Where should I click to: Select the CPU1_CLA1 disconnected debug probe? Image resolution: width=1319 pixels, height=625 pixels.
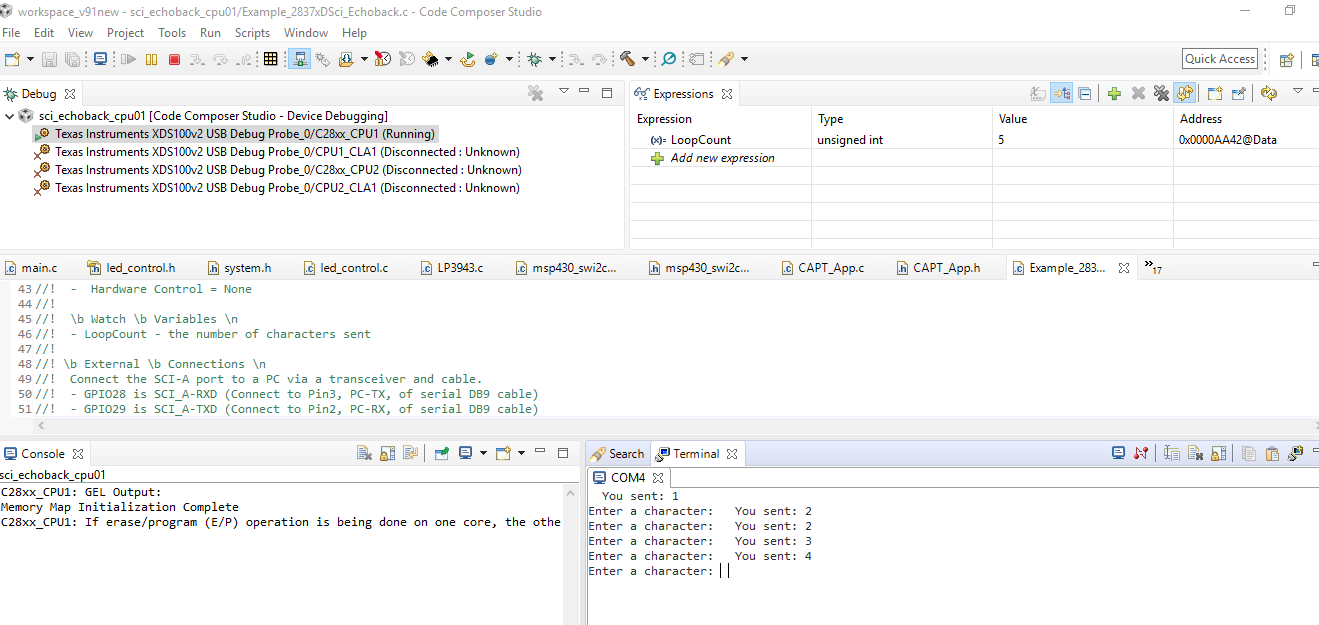(286, 152)
